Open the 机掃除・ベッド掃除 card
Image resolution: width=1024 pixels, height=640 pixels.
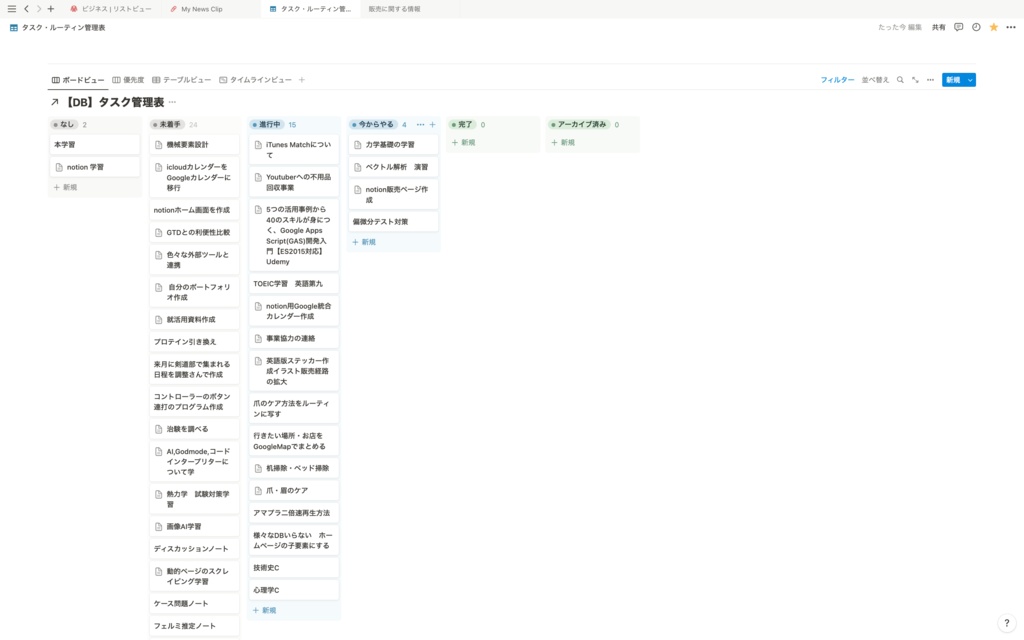pyautogui.click(x=294, y=468)
